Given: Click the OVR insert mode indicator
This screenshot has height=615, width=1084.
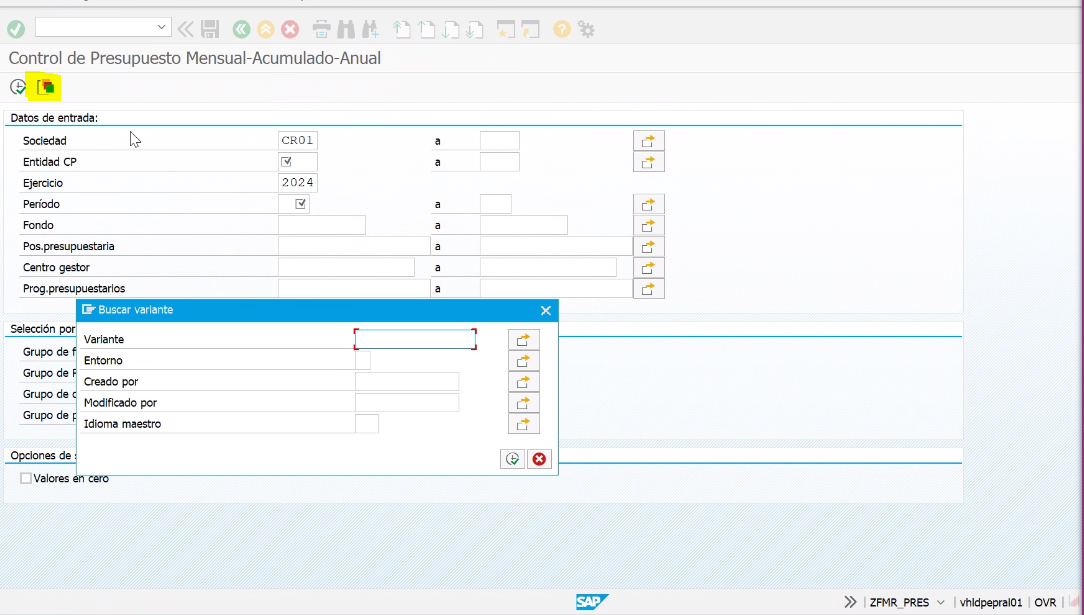Looking at the screenshot, I should click(1045, 603).
